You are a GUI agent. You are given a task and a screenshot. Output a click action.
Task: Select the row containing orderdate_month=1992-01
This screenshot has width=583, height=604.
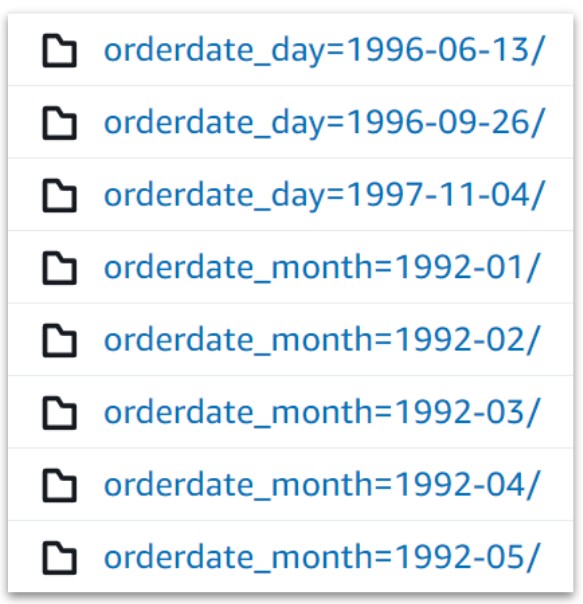tap(291, 267)
